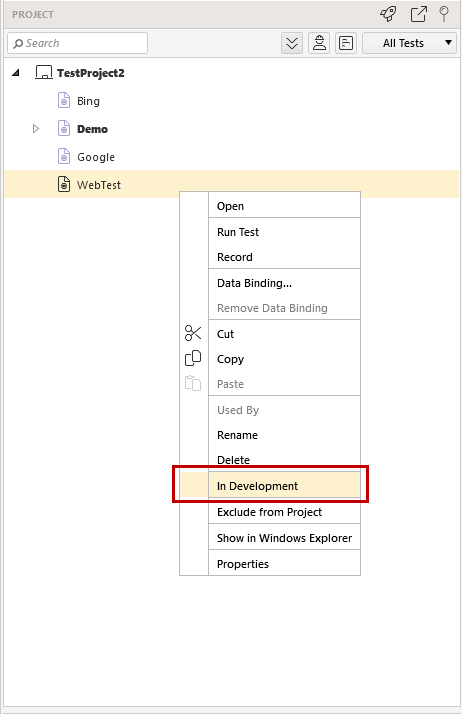Click the collapse all double-chevron button
The width and height of the screenshot is (462, 714).
point(292,43)
